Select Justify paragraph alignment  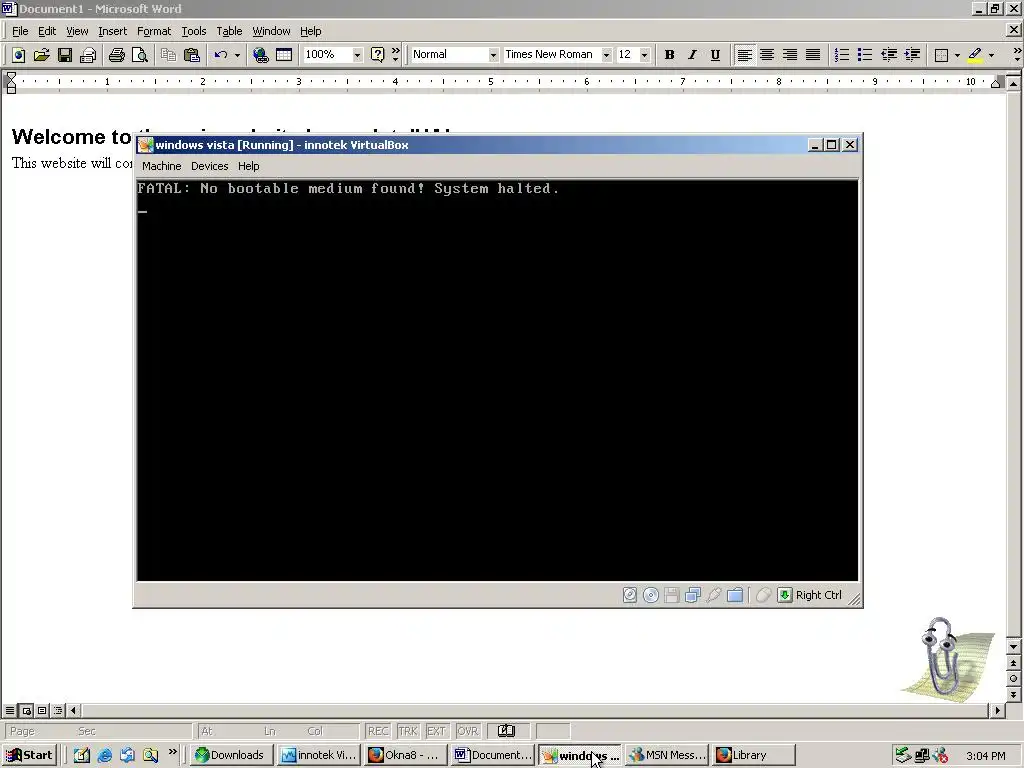(812, 55)
